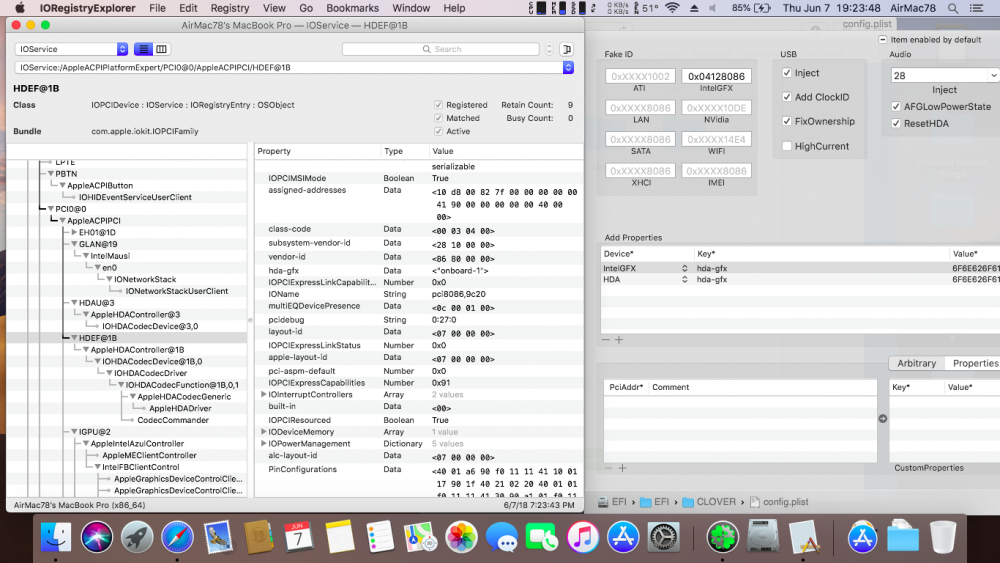Image resolution: width=1000 pixels, height=563 pixels.
Task: Open the File menu
Action: pyautogui.click(x=157, y=8)
